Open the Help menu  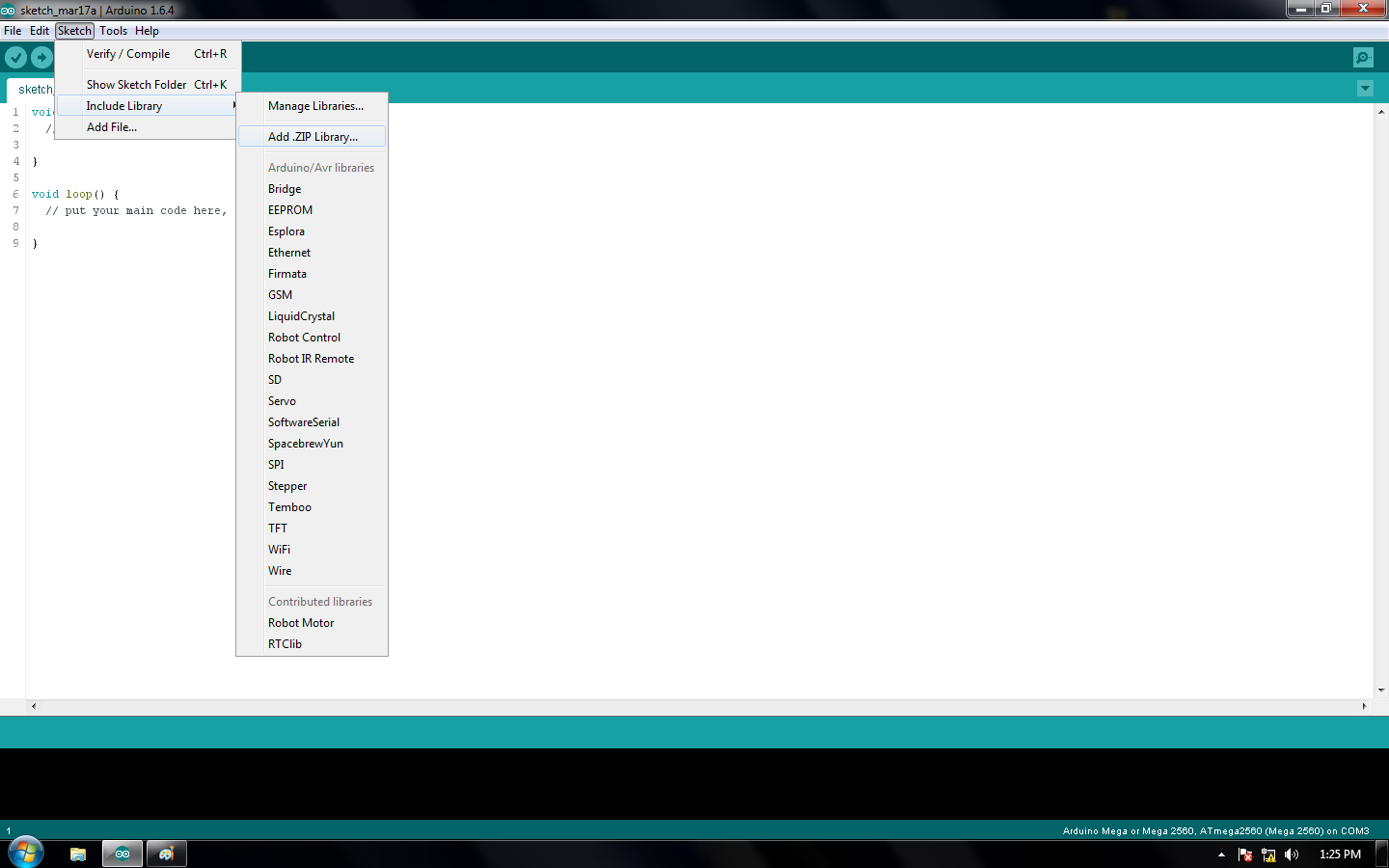click(147, 30)
